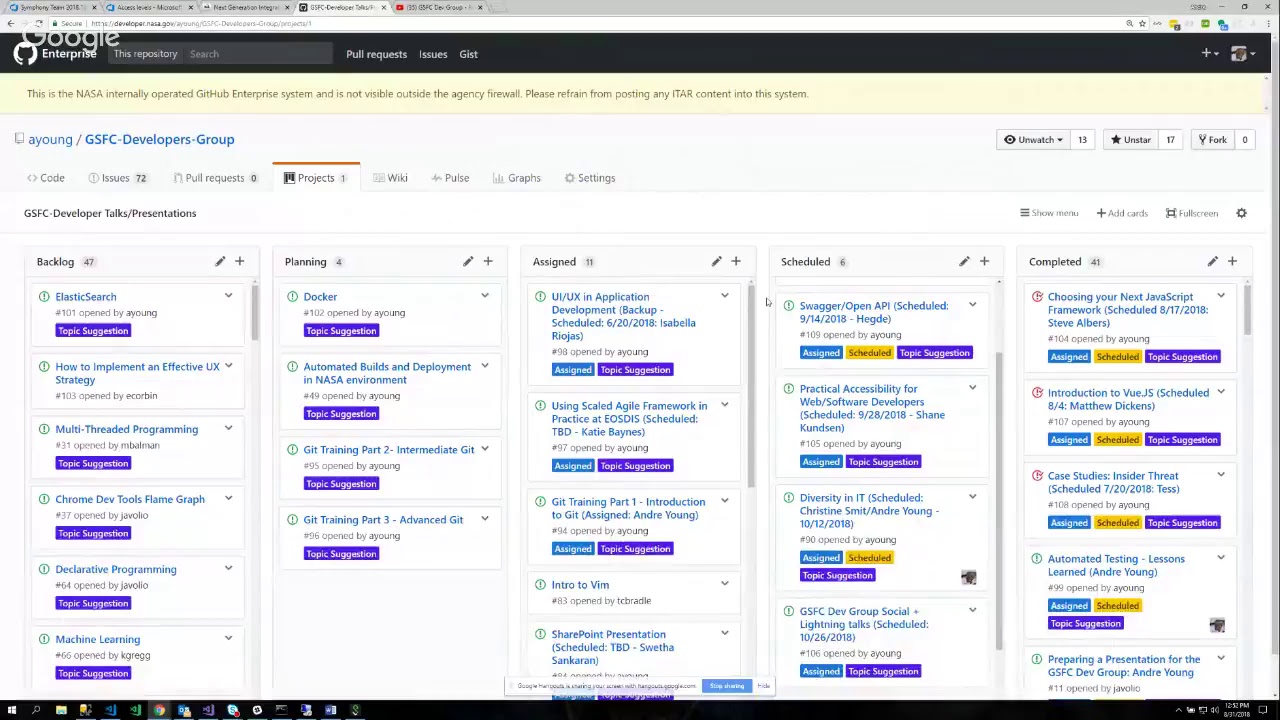
Task: Click Gist in the top header
Action: 468,54
